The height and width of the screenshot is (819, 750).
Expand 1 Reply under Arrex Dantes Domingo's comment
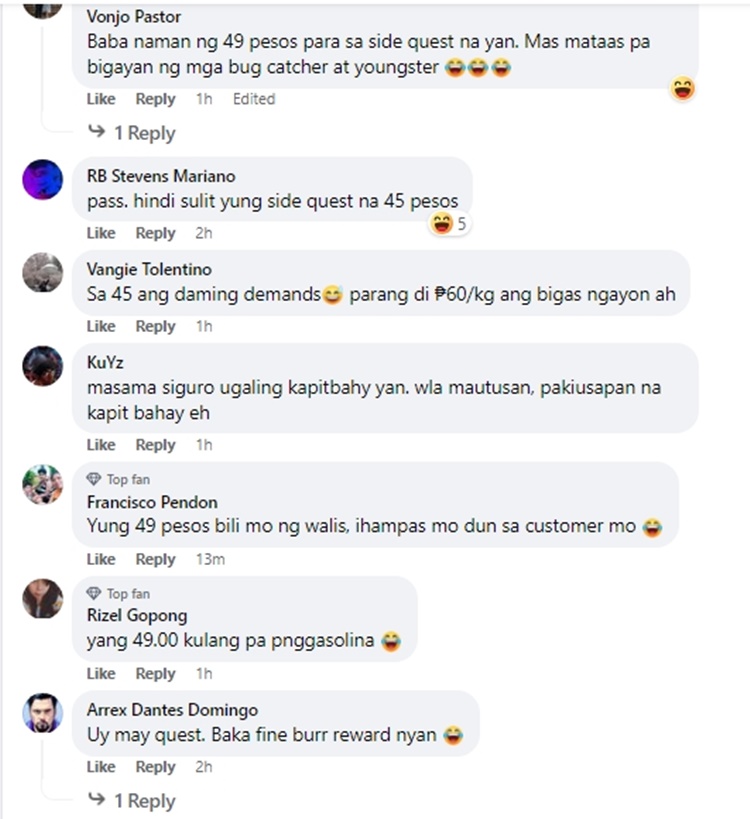132,800
